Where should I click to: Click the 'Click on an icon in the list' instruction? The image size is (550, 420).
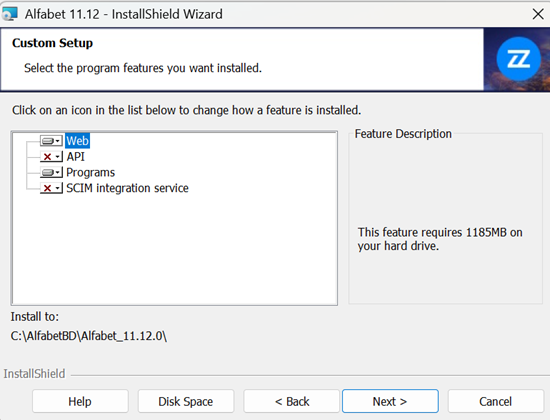click(x=187, y=110)
